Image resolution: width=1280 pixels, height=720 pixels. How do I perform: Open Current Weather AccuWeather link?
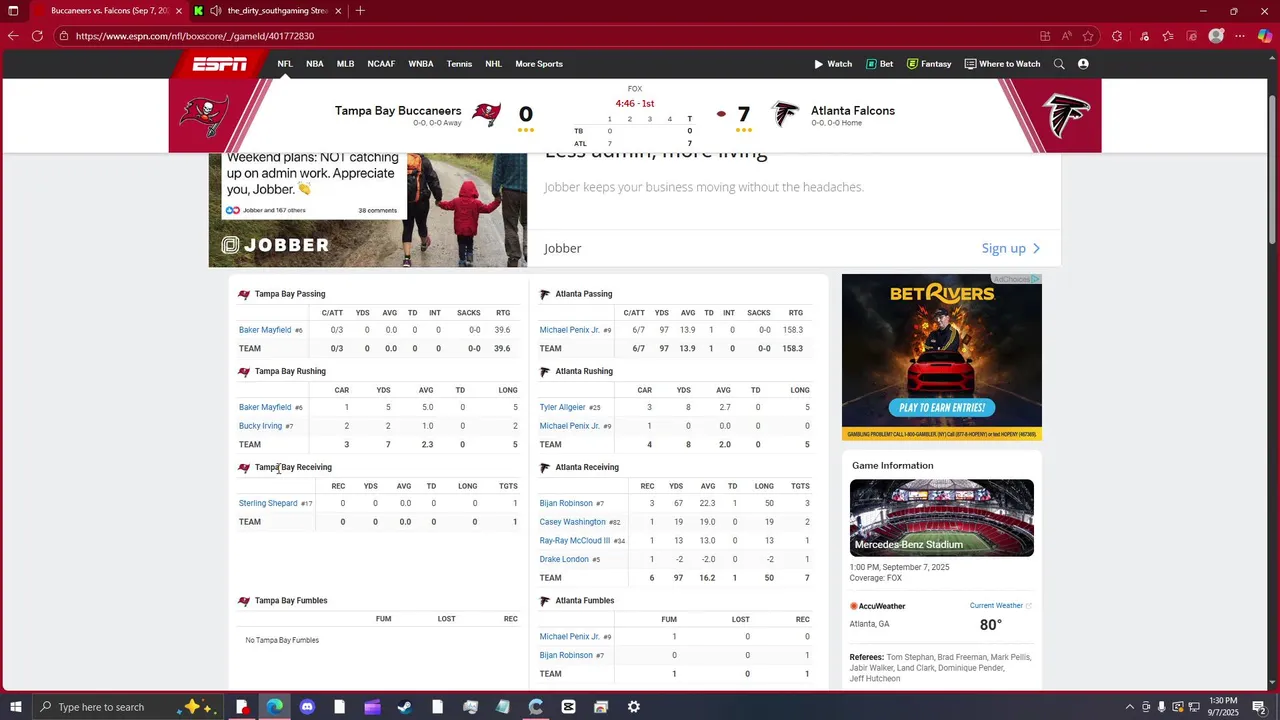1000,606
